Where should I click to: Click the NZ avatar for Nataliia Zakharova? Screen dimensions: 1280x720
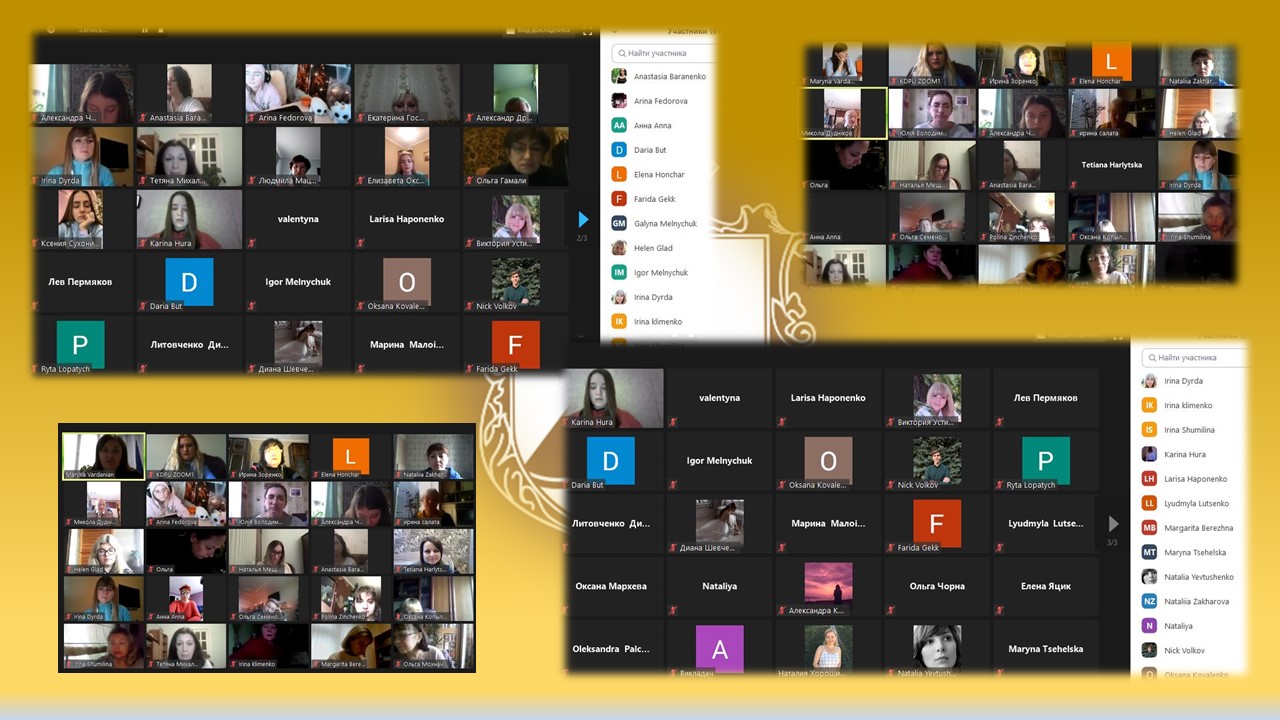pos(1150,601)
